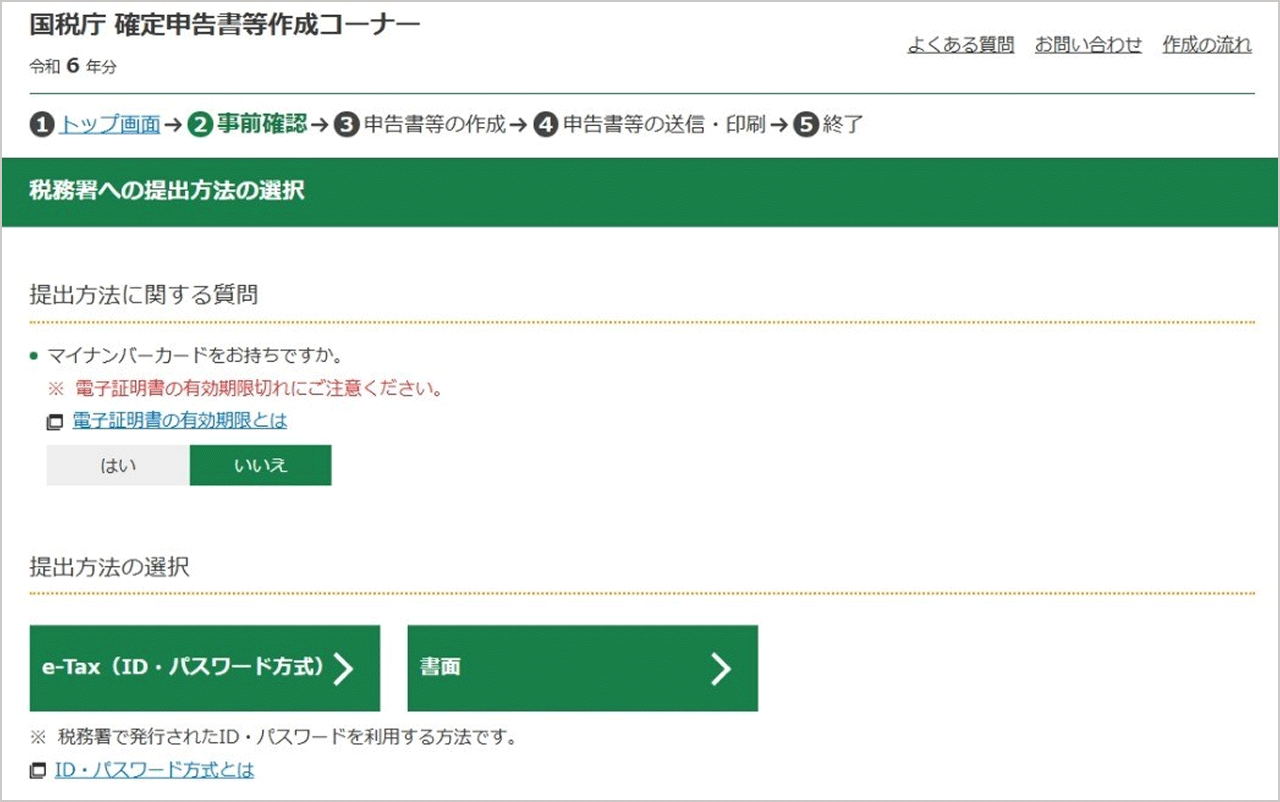Select はい for the マイナンバーカード question
This screenshot has height=802, width=1280.
point(117,465)
